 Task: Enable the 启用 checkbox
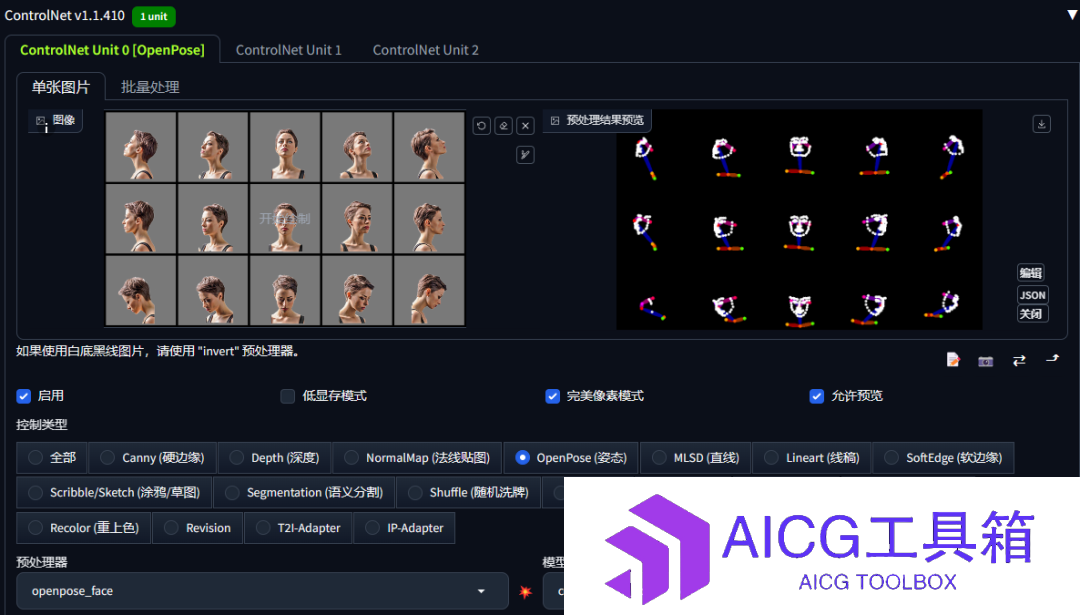click(24, 396)
